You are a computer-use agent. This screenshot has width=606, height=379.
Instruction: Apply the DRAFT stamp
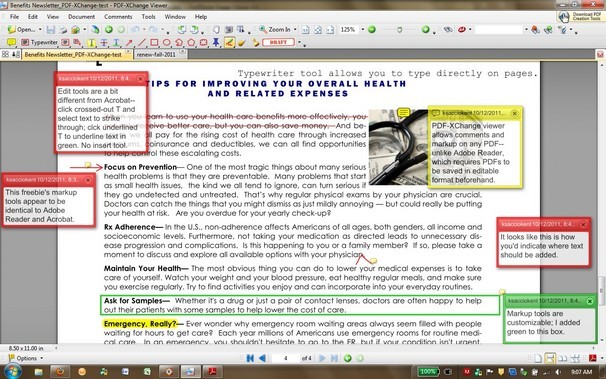coord(278,42)
